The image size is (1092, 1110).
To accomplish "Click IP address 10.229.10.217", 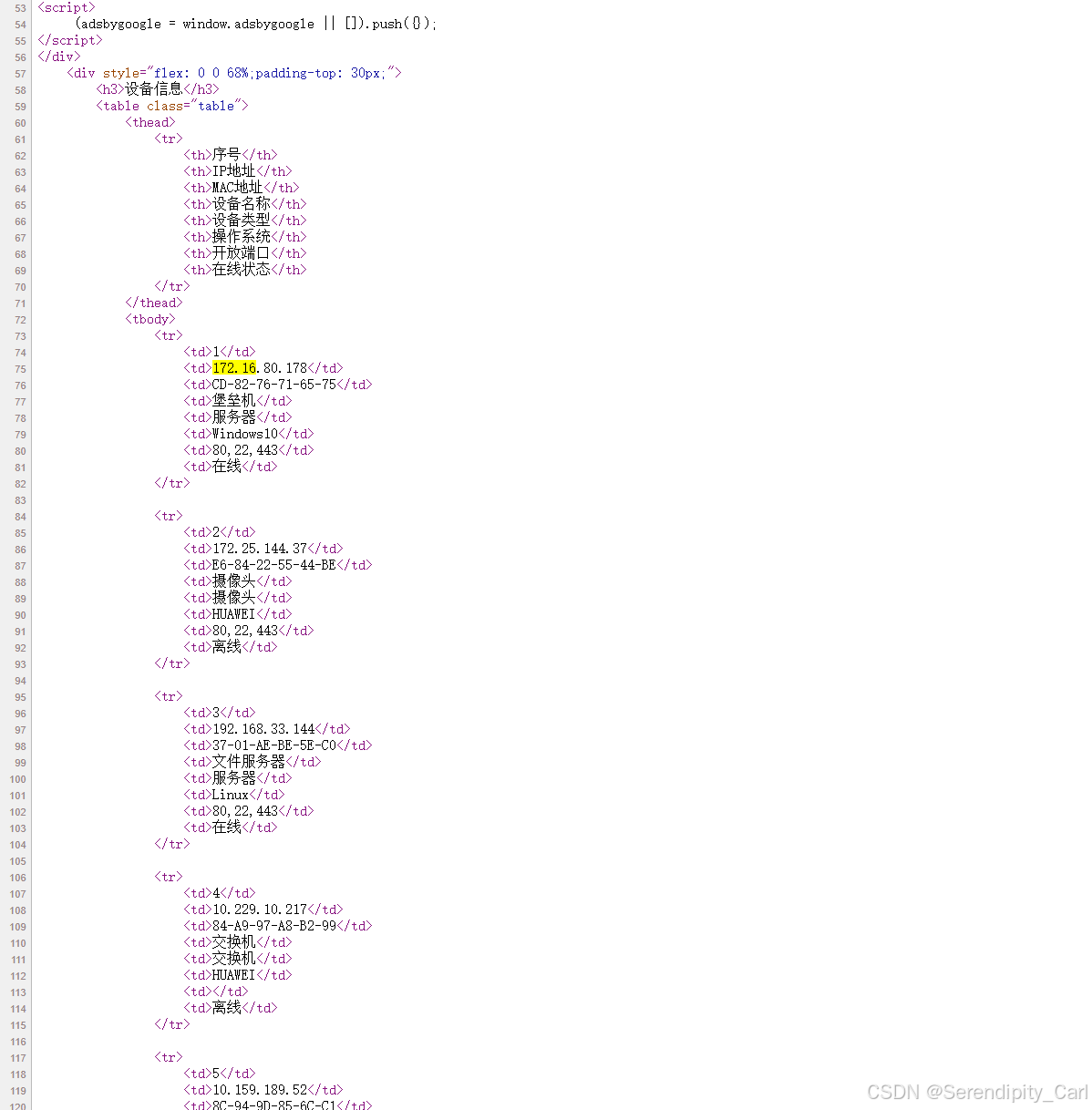I will (260, 910).
